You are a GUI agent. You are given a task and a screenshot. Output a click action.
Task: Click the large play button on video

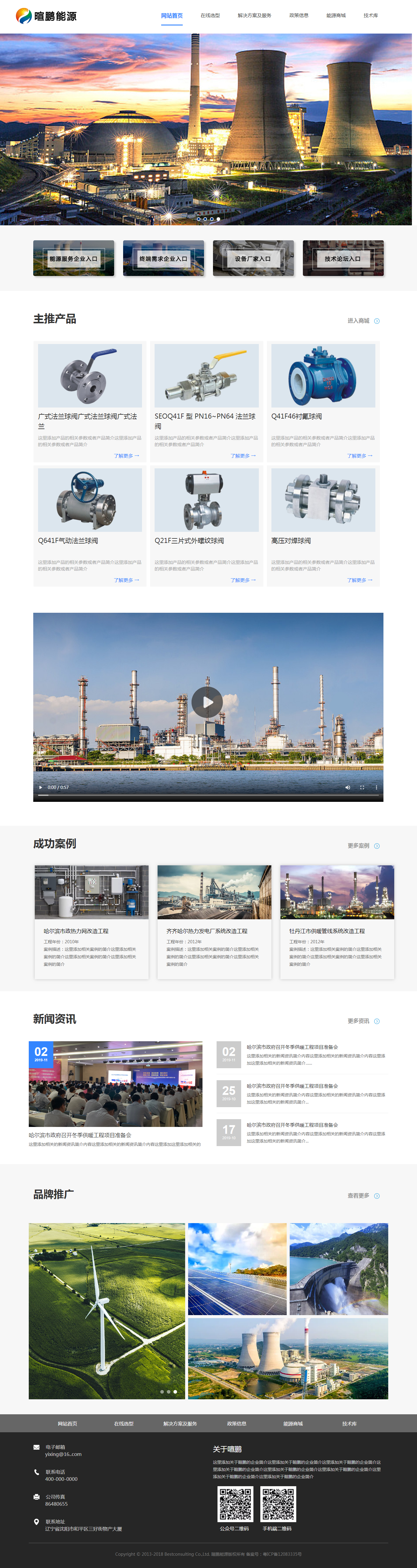point(207,702)
